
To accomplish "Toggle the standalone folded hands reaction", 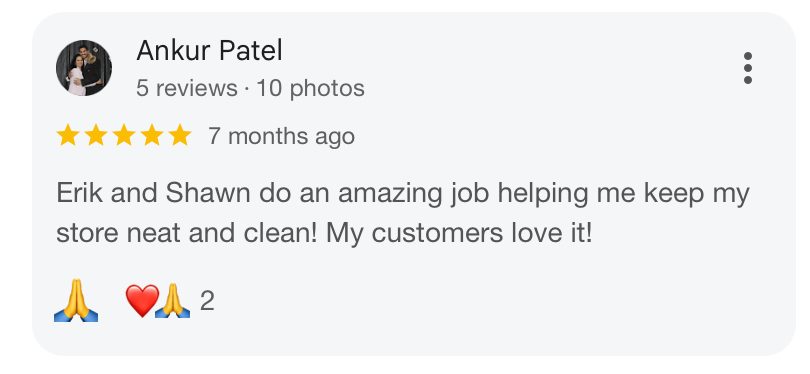I will pyautogui.click(x=76, y=301).
